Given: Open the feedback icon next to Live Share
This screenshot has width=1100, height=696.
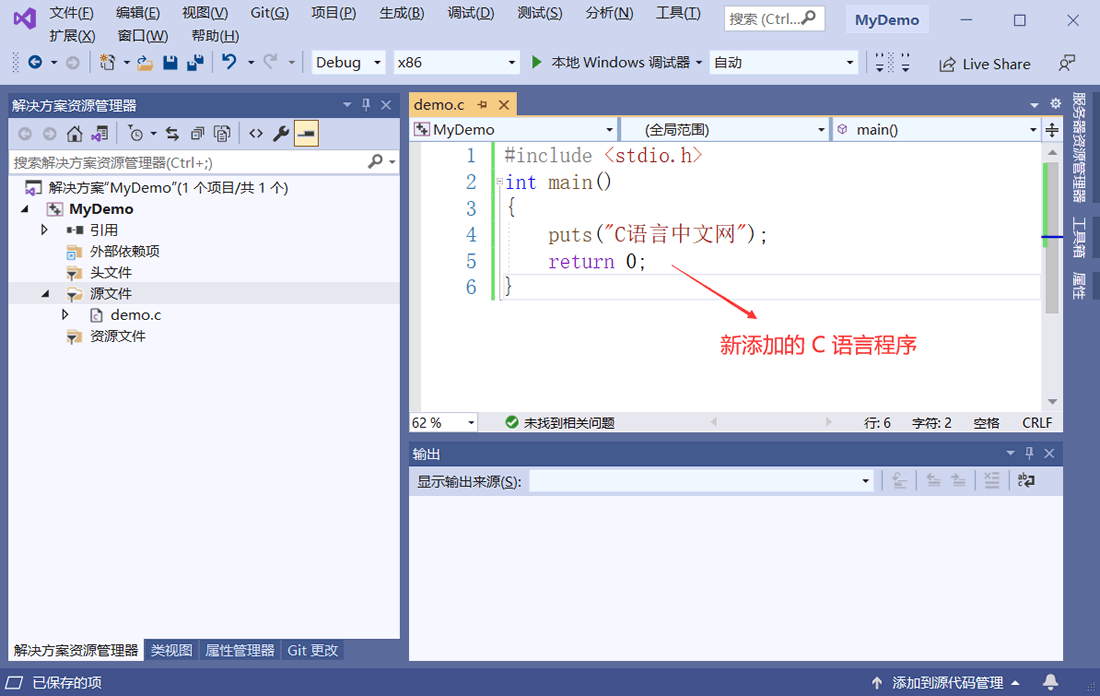Looking at the screenshot, I should 1066,63.
